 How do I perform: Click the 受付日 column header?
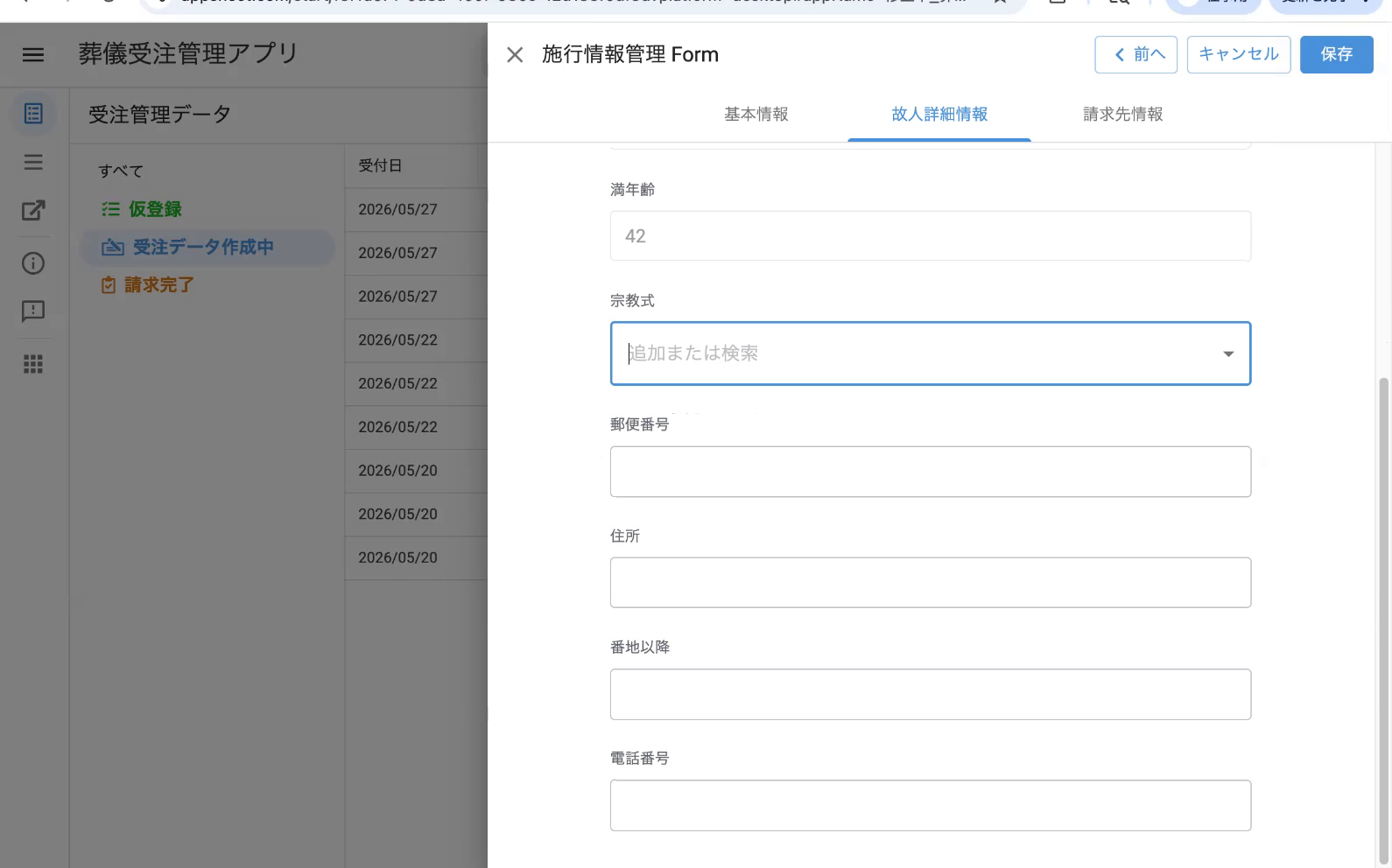[x=380, y=165]
